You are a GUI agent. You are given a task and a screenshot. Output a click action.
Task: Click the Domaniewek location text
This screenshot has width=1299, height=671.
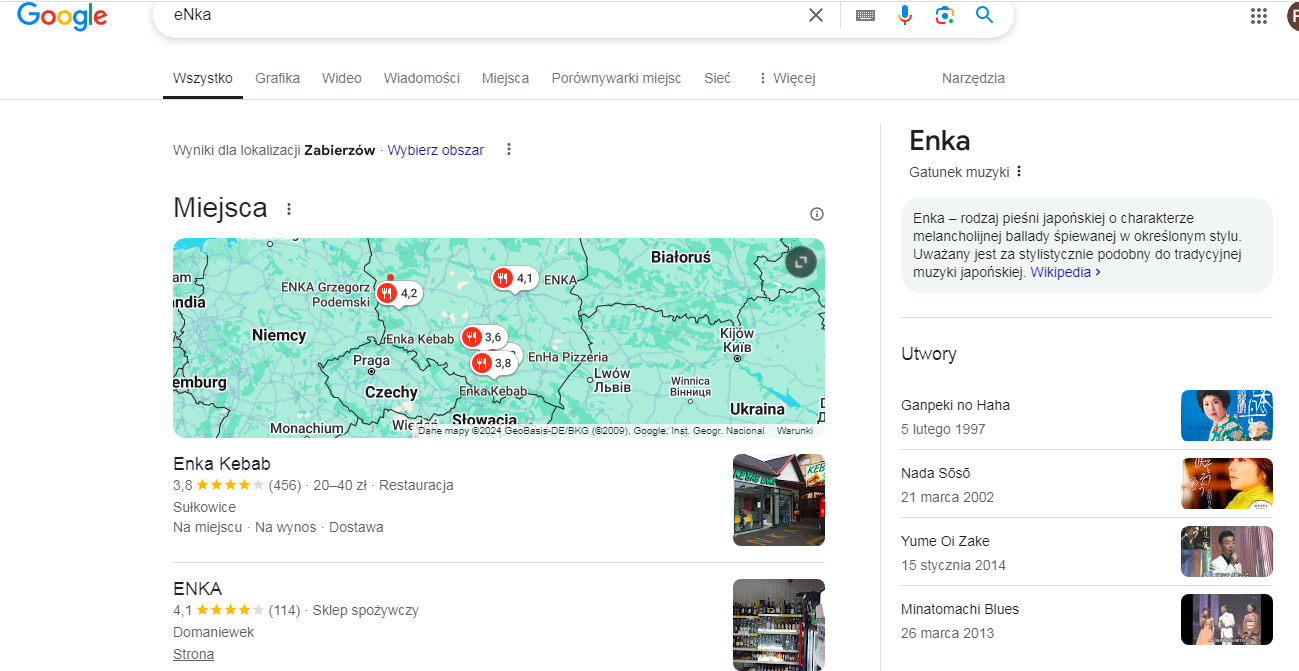click(x=213, y=632)
